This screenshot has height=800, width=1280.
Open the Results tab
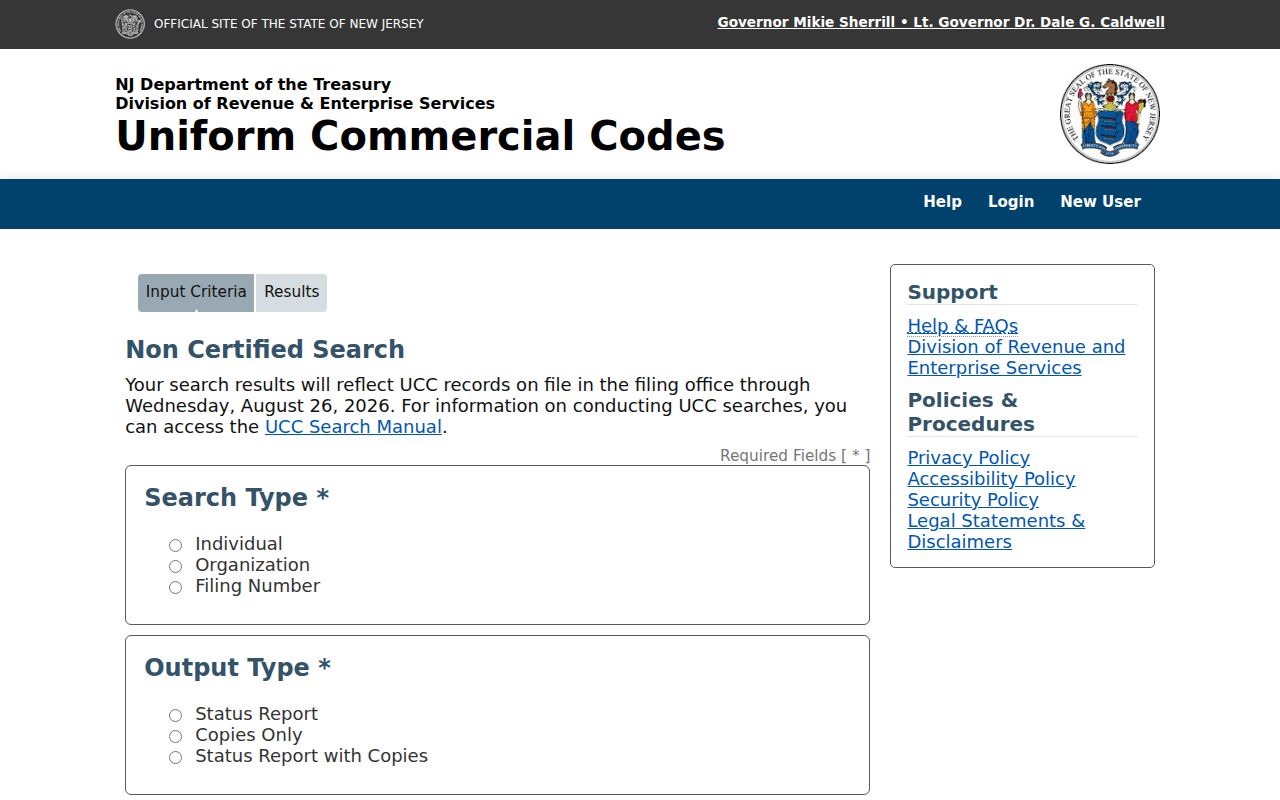[292, 292]
